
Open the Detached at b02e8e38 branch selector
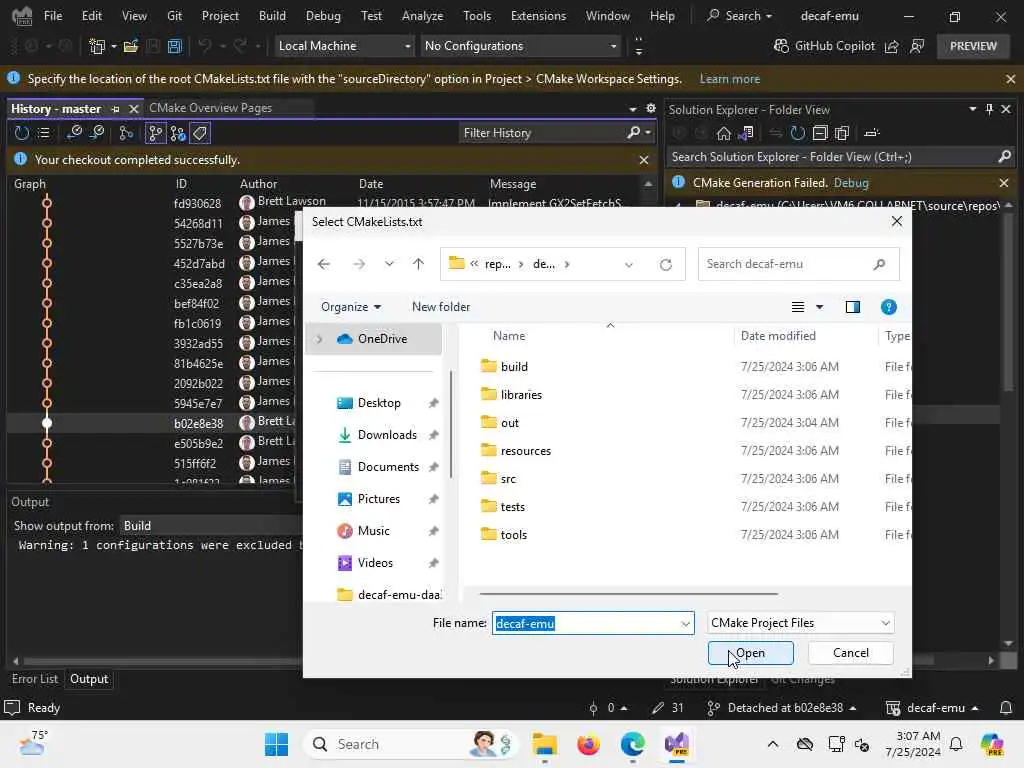(782, 708)
